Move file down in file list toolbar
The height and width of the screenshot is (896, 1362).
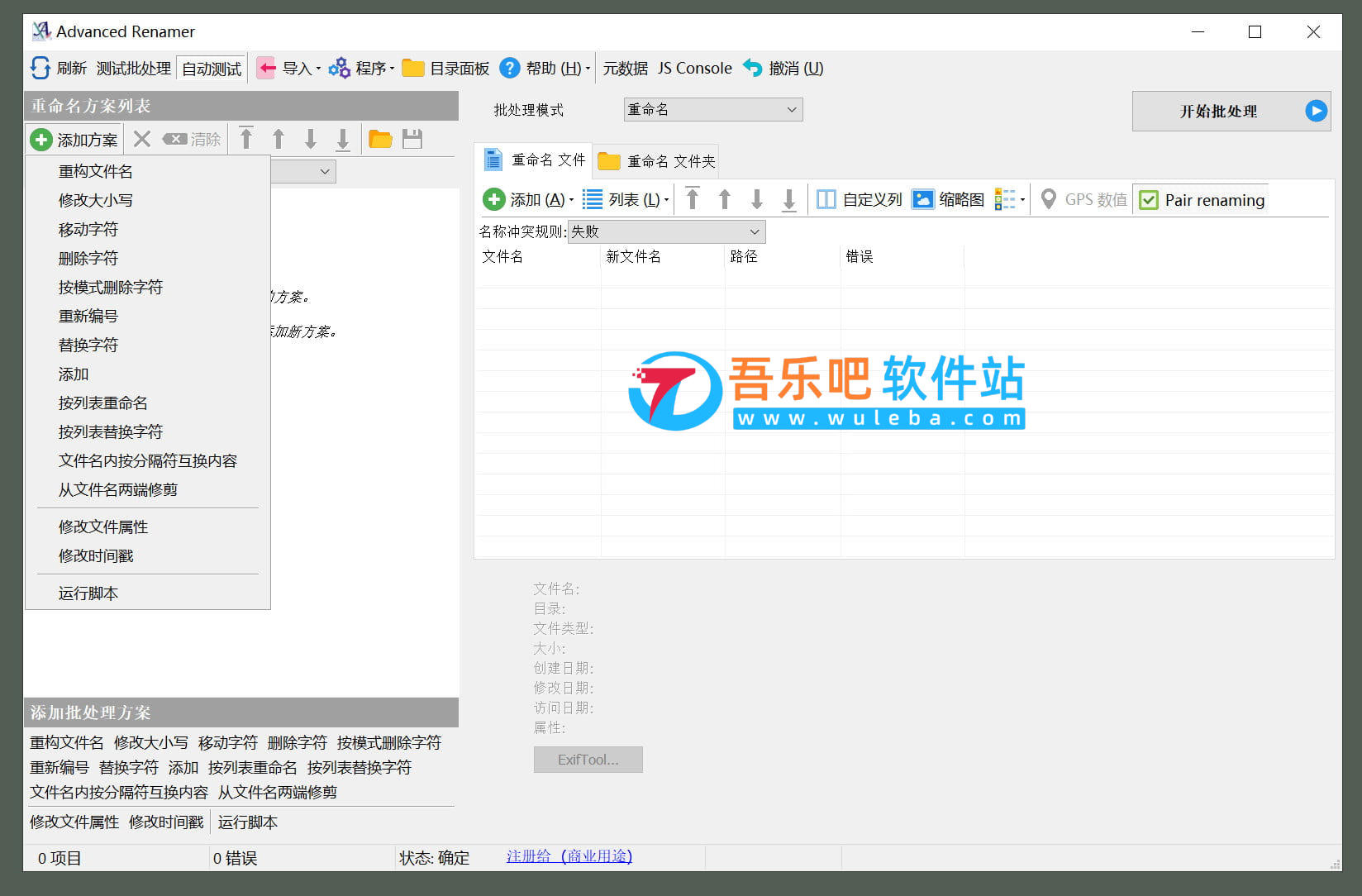[757, 199]
